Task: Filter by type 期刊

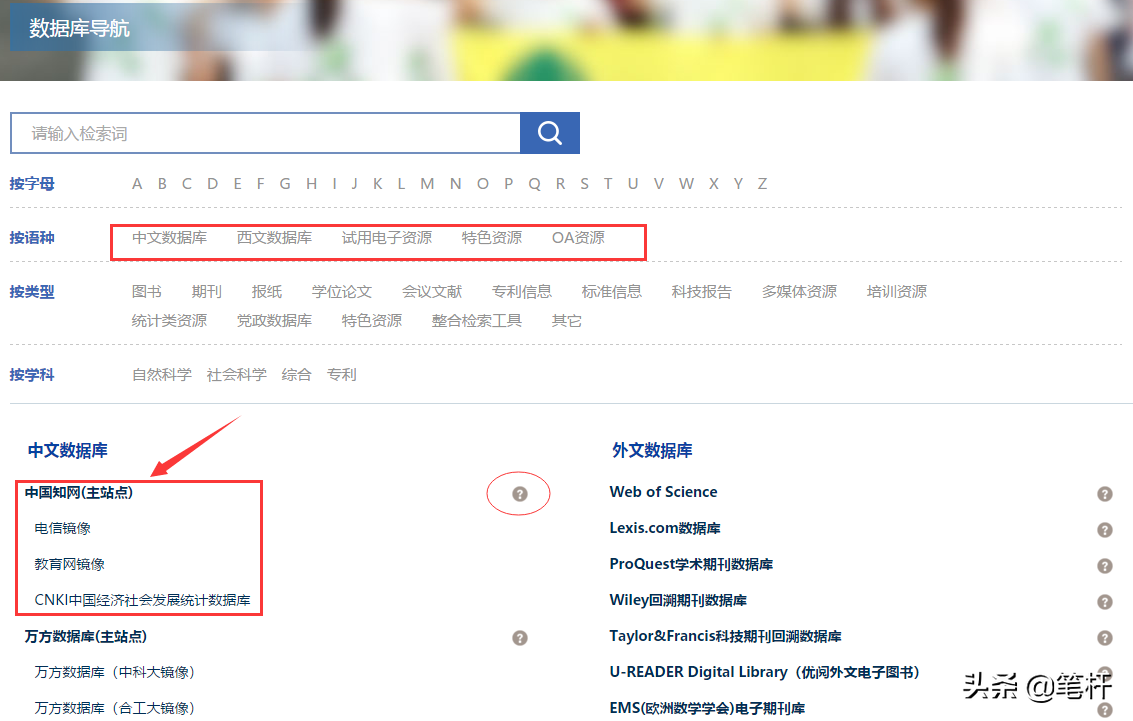Action: pos(207,292)
